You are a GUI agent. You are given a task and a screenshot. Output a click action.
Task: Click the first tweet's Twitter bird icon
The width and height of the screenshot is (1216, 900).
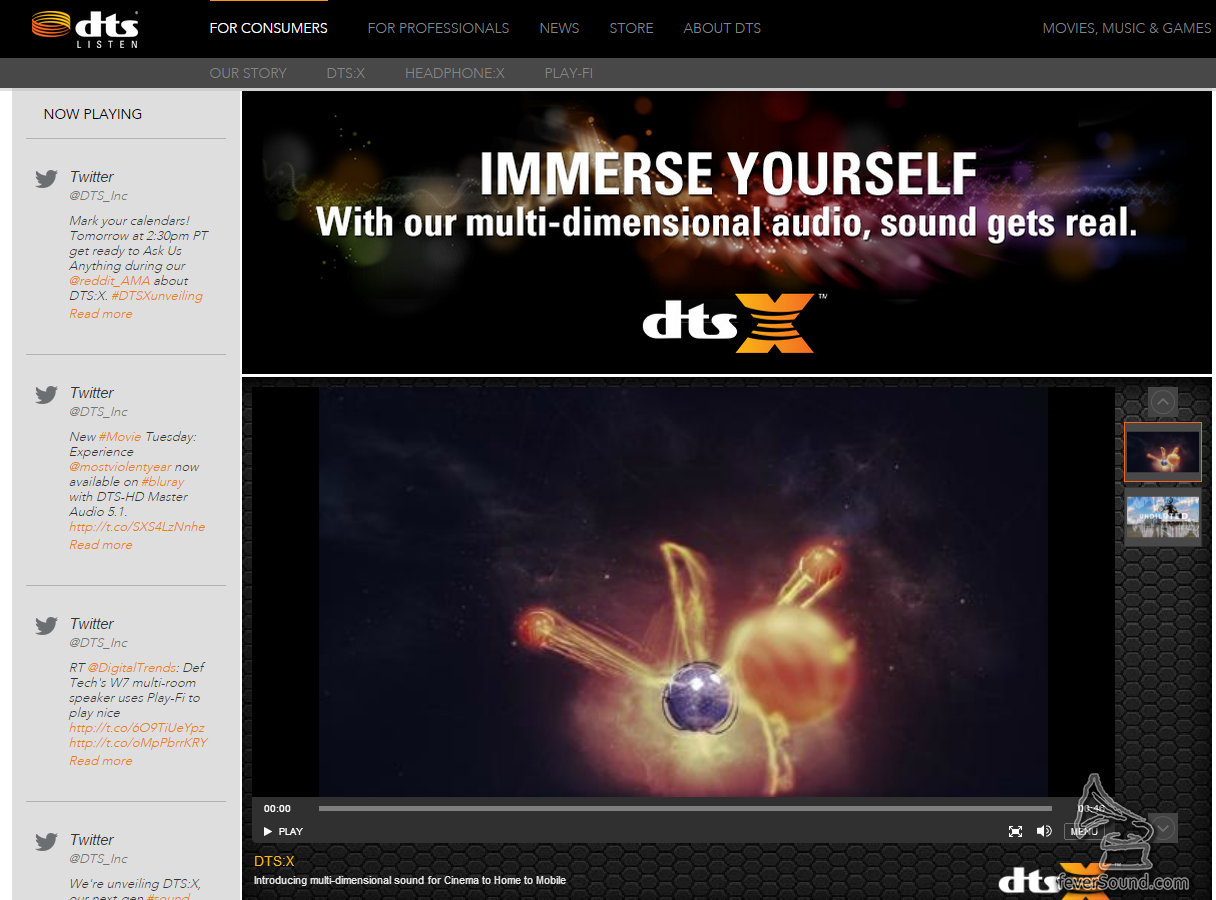click(46, 179)
